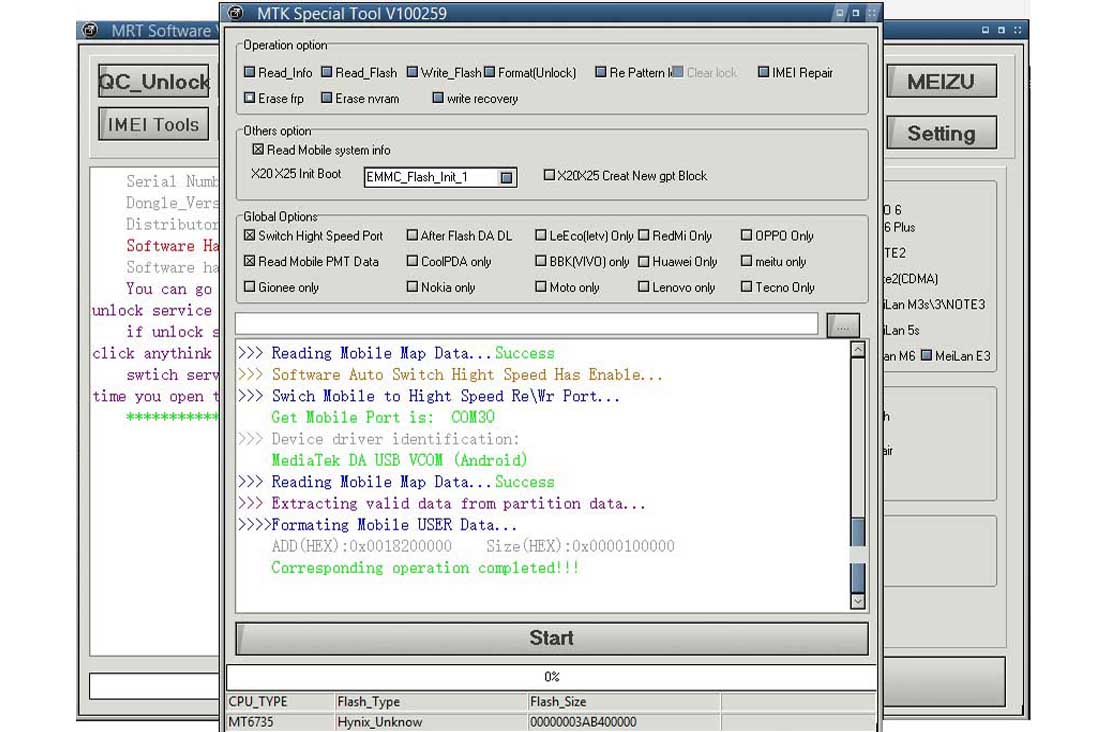The height and width of the screenshot is (732, 1118).
Task: Select the MT6735 CPU_TYPE cell
Action: (x=280, y=721)
